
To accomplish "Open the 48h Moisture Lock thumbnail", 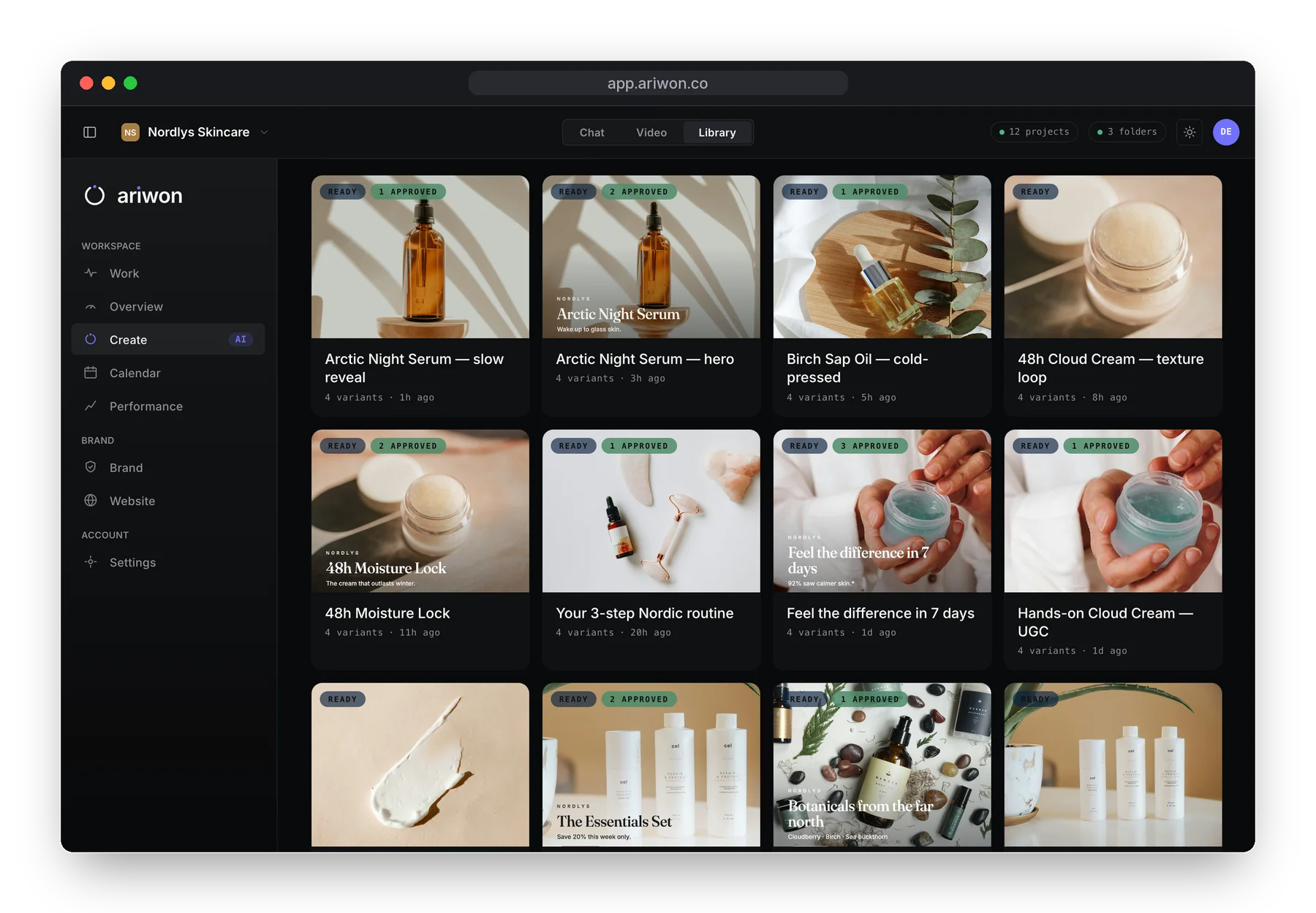I will point(420,511).
